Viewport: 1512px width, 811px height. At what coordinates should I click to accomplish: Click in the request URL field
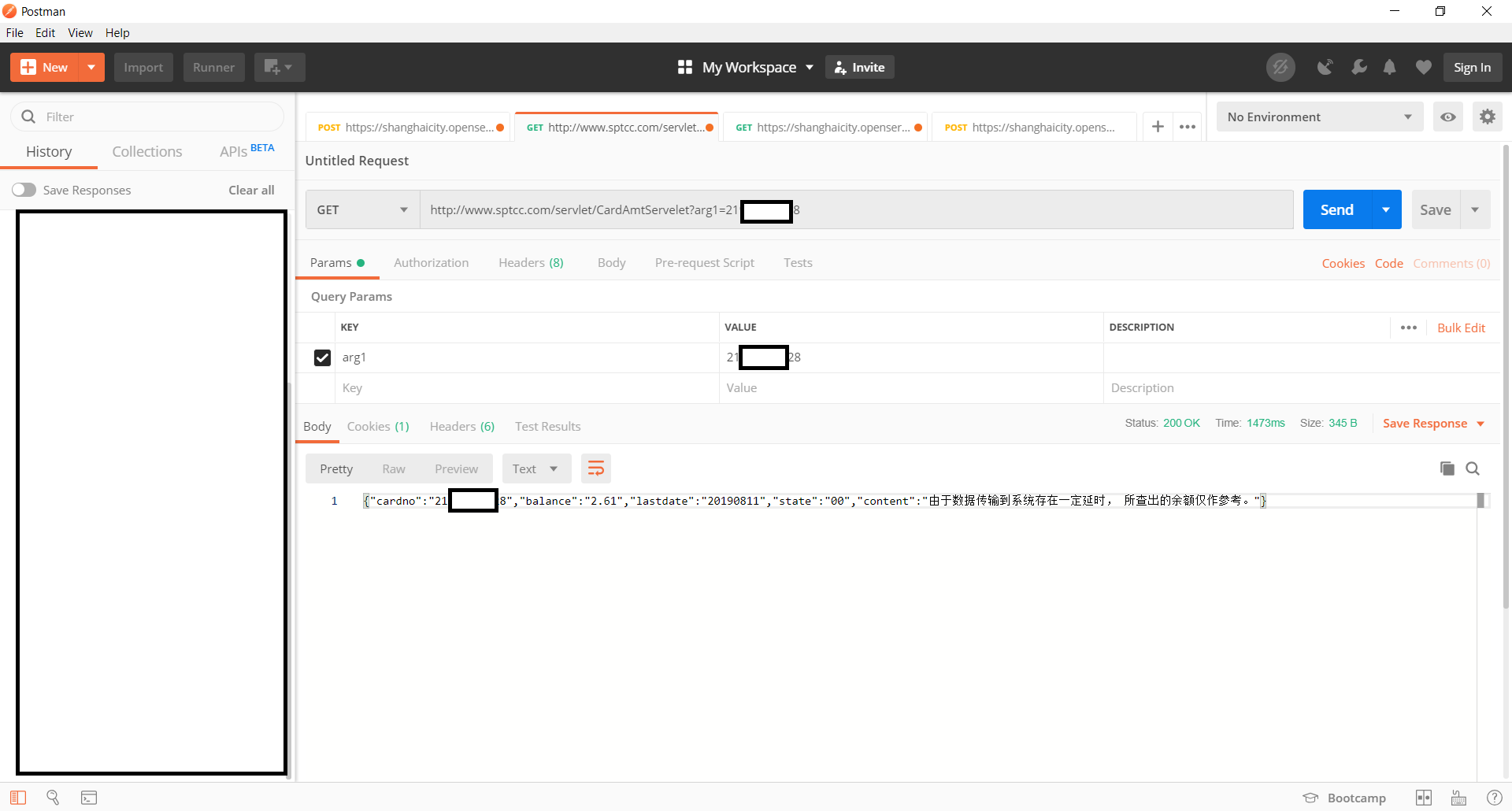[x=857, y=210]
